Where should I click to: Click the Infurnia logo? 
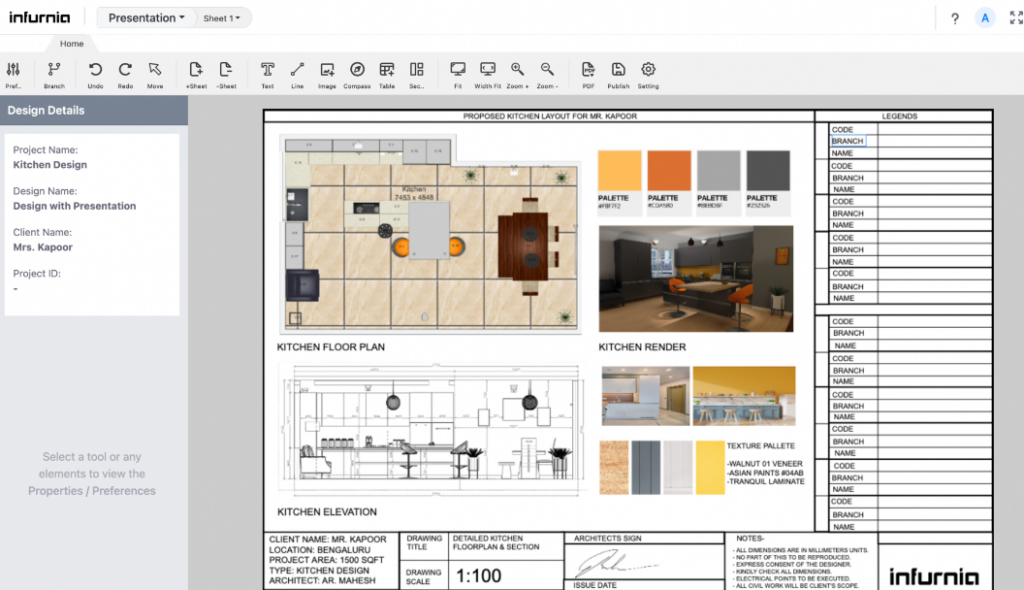point(39,18)
